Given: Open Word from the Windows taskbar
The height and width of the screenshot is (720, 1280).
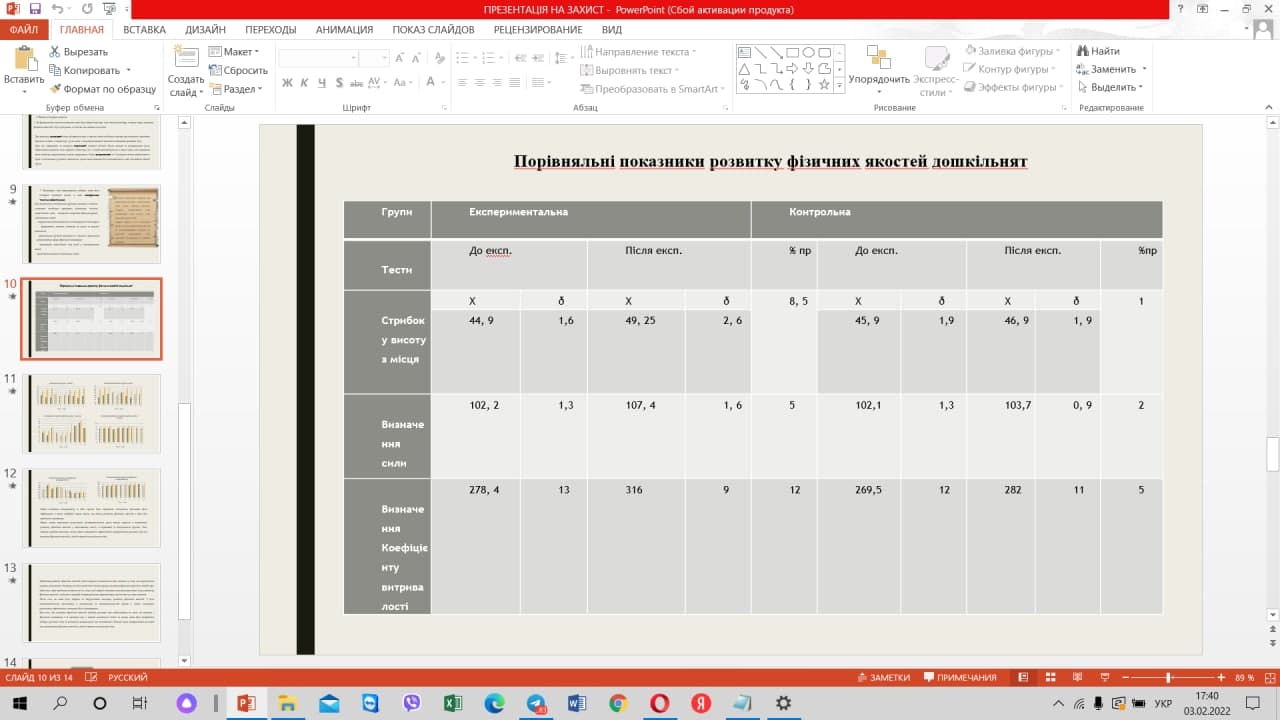Looking at the screenshot, I should [576, 704].
